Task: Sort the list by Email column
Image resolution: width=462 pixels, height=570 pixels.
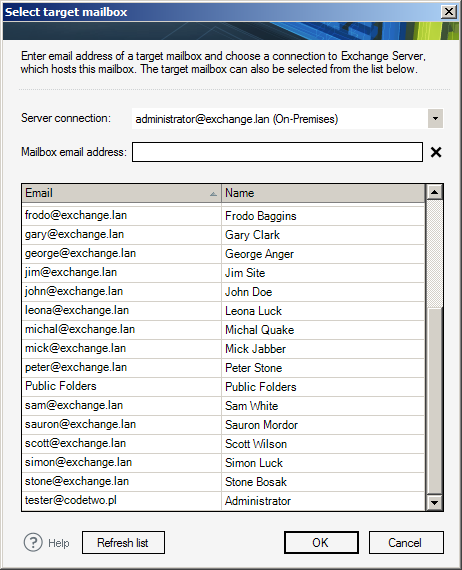Action: [x=121, y=193]
